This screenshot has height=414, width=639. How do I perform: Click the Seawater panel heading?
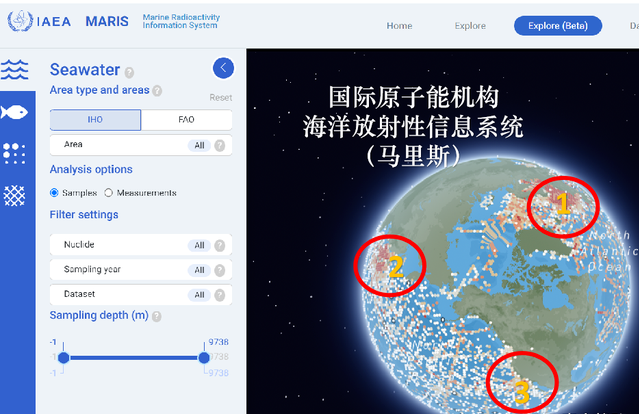[85, 70]
